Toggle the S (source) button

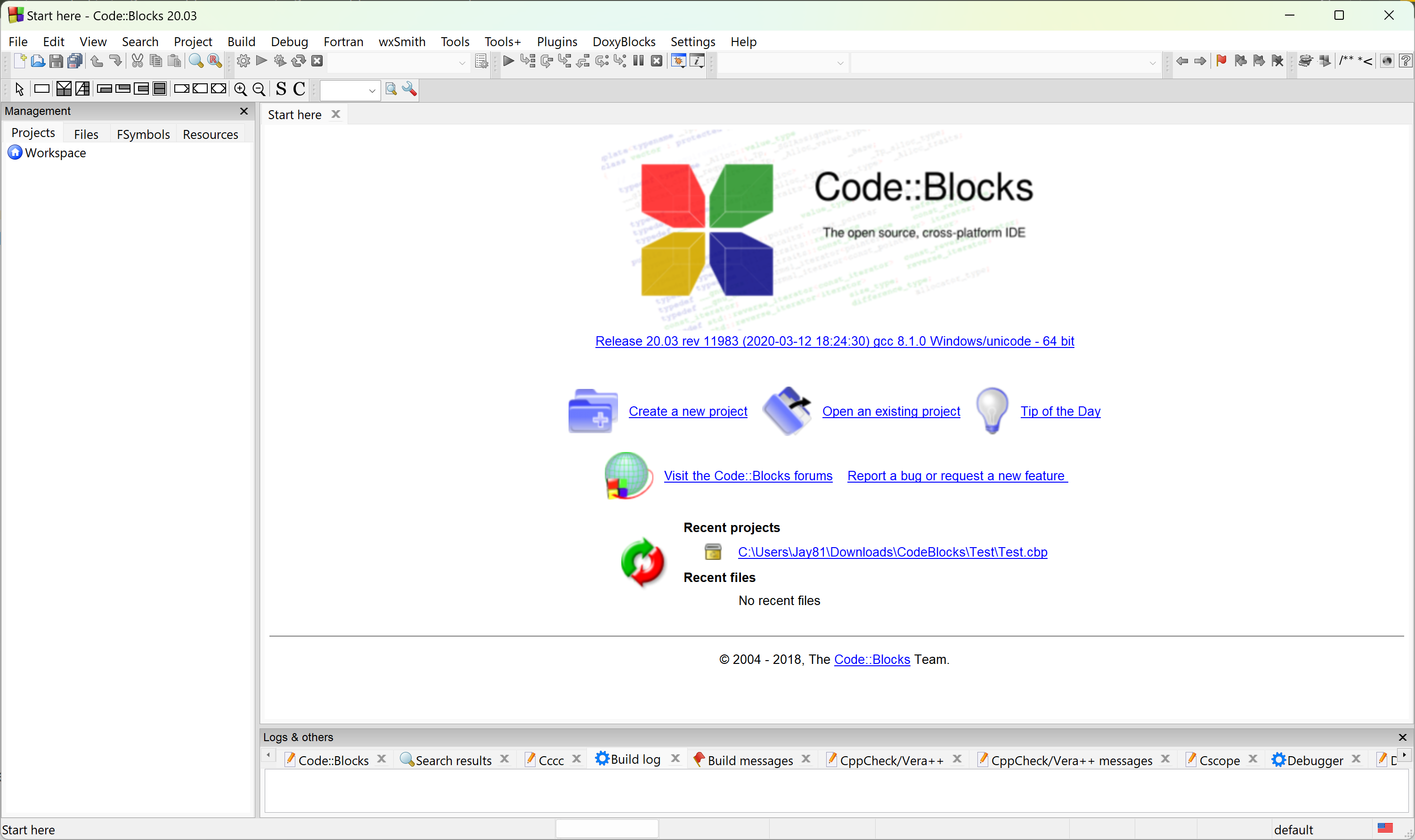tap(281, 89)
